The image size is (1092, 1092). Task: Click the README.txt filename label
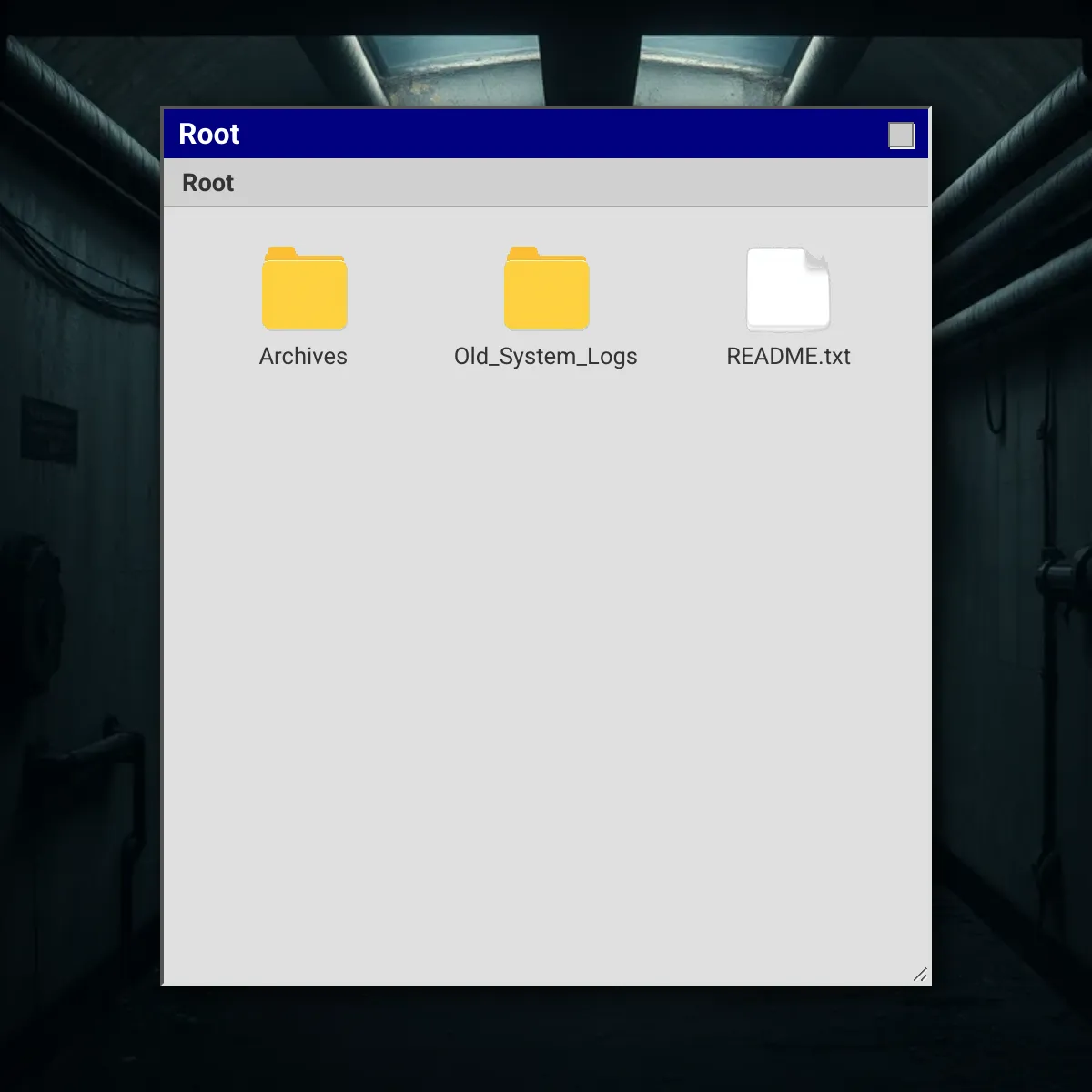788,356
